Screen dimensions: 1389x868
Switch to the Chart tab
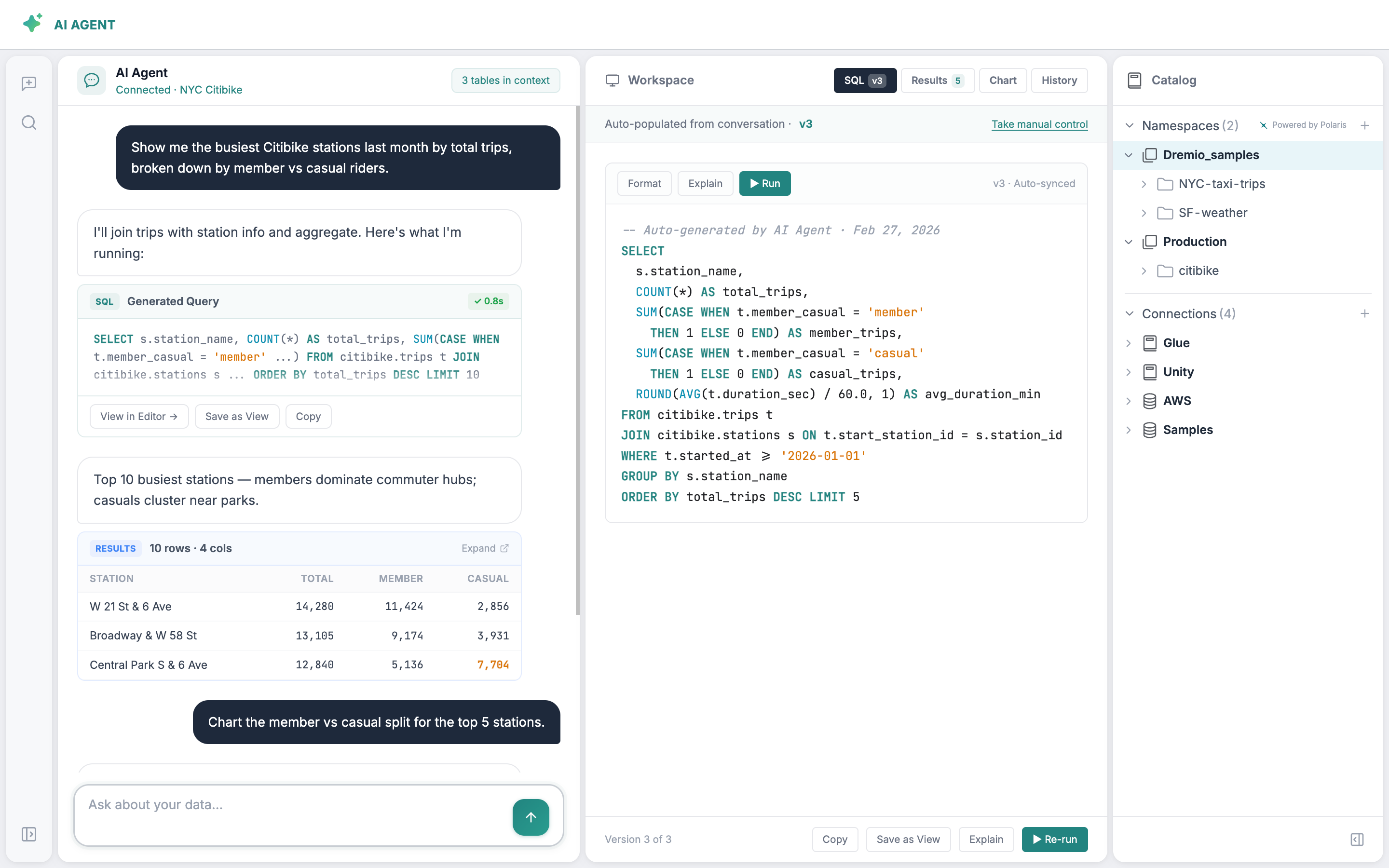1002,80
